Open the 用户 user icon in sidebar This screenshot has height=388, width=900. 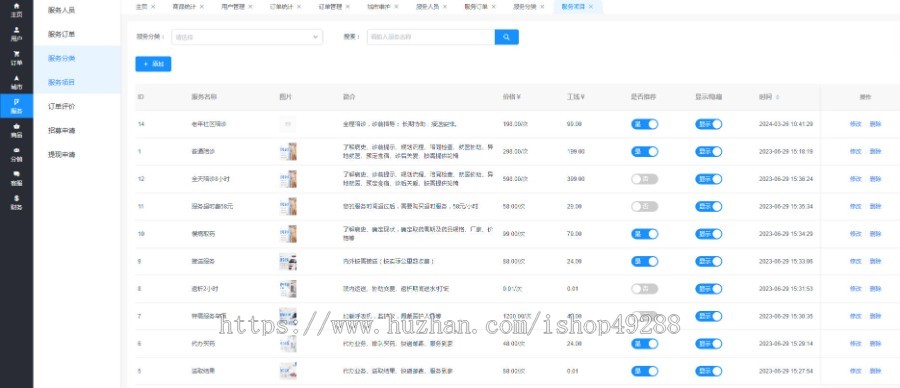tap(17, 34)
